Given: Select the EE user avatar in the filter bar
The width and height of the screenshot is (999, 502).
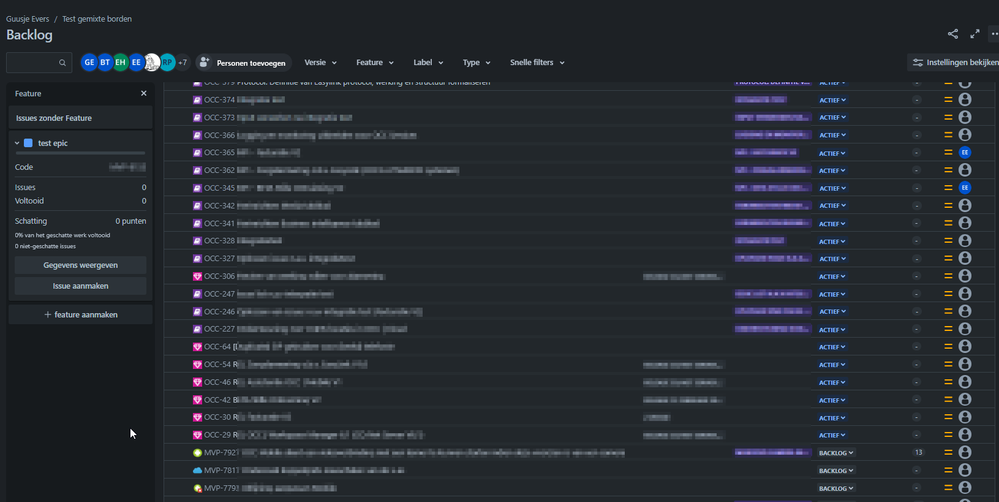Looking at the screenshot, I should pos(136,62).
